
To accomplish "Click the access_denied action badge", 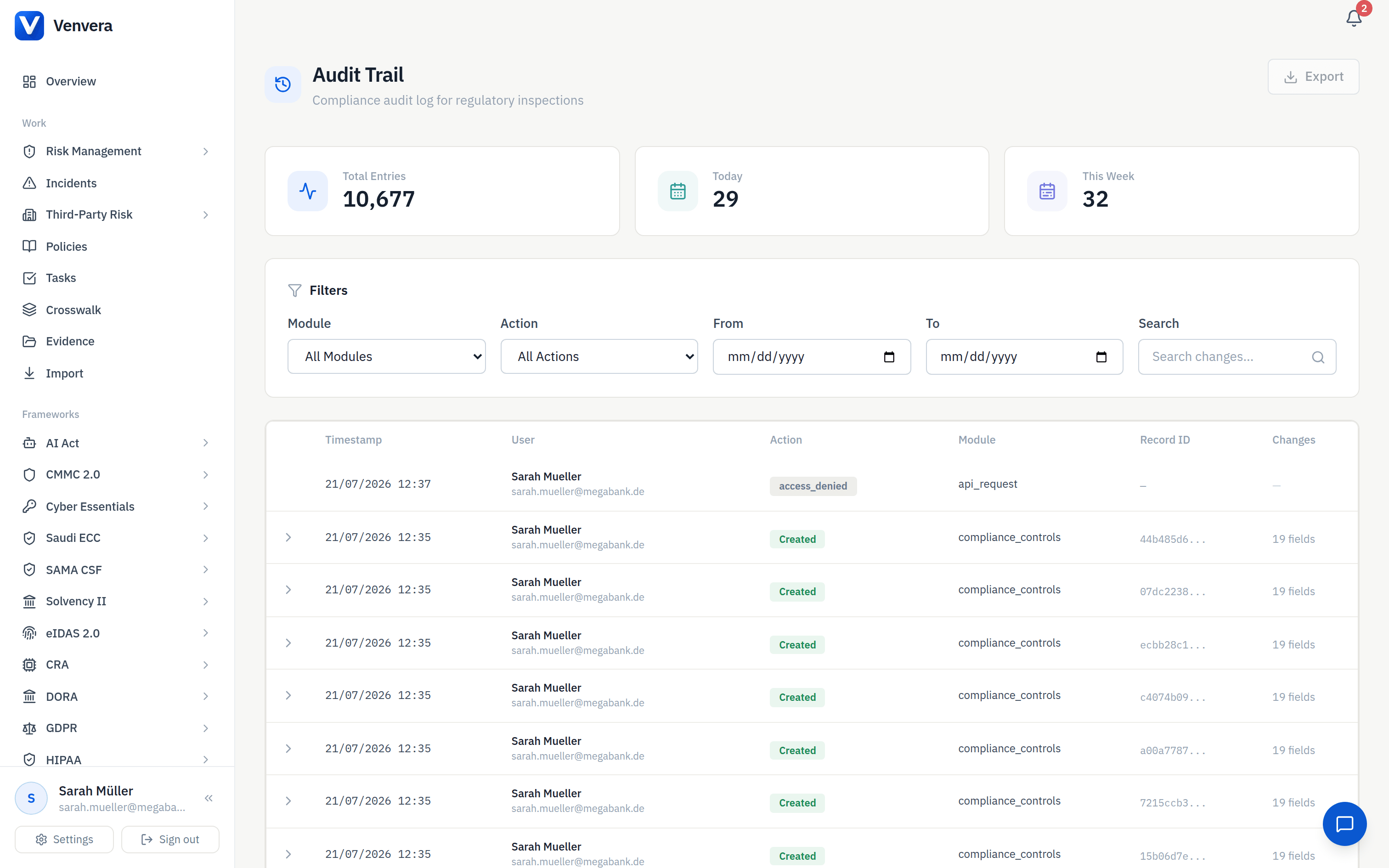I will tap(813, 486).
